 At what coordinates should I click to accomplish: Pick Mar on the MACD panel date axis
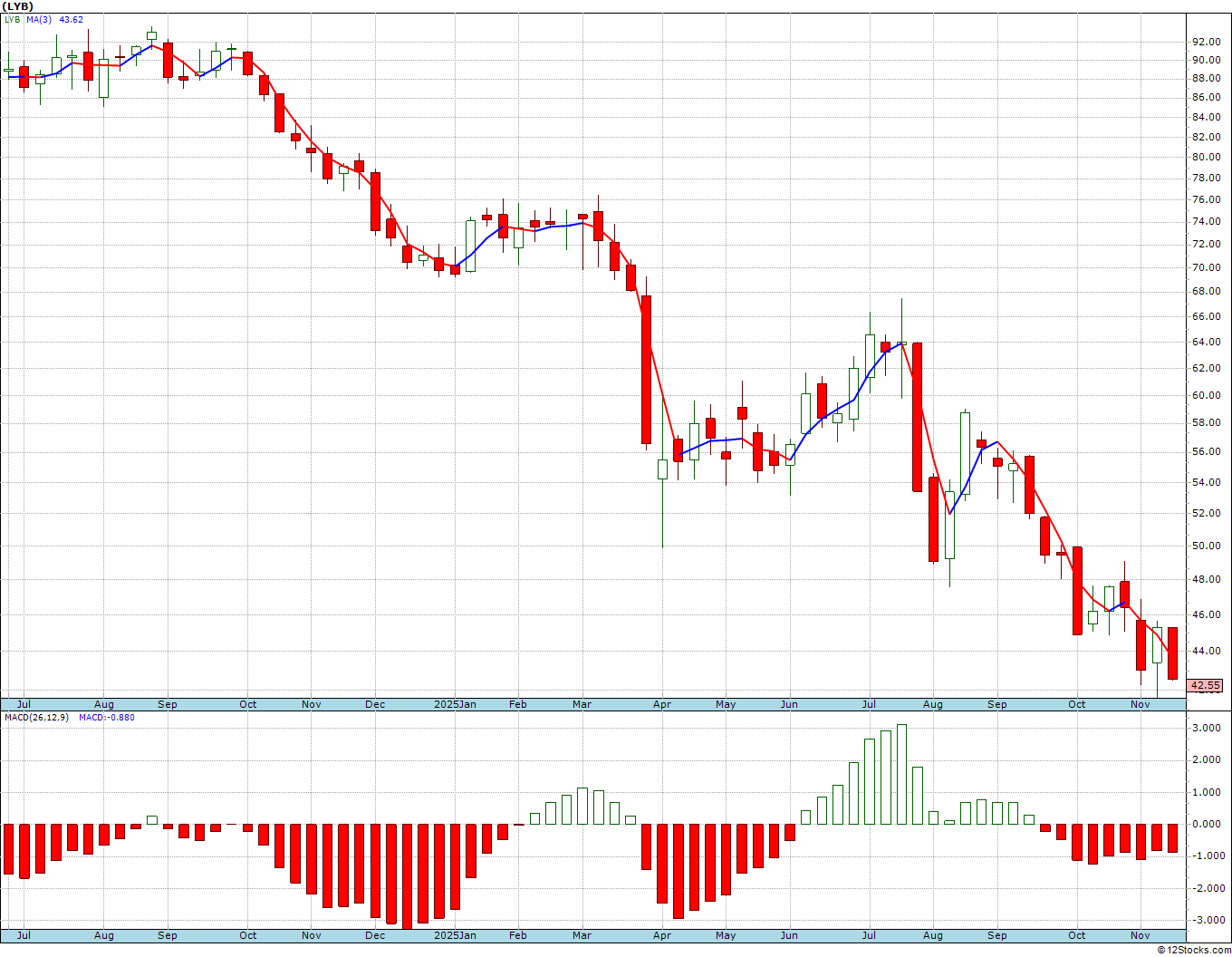(x=582, y=935)
